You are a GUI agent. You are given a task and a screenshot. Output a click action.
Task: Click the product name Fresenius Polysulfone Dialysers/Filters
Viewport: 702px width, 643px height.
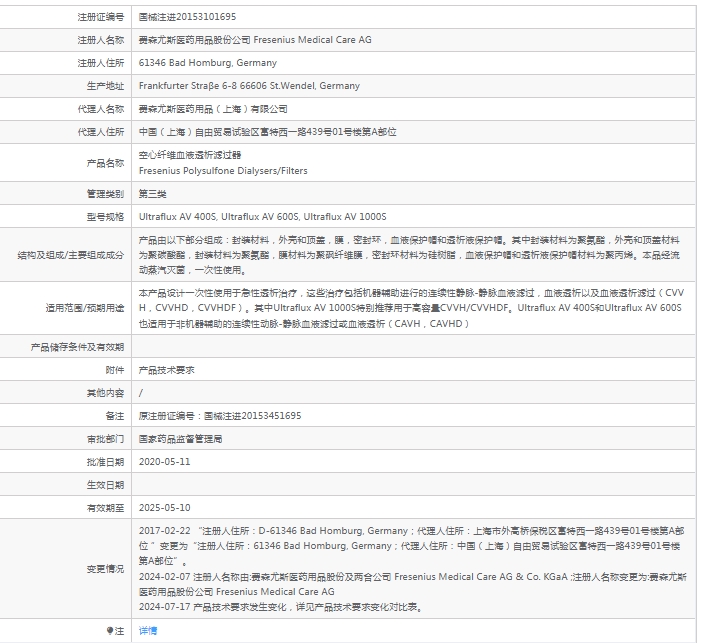pyautogui.click(x=223, y=171)
